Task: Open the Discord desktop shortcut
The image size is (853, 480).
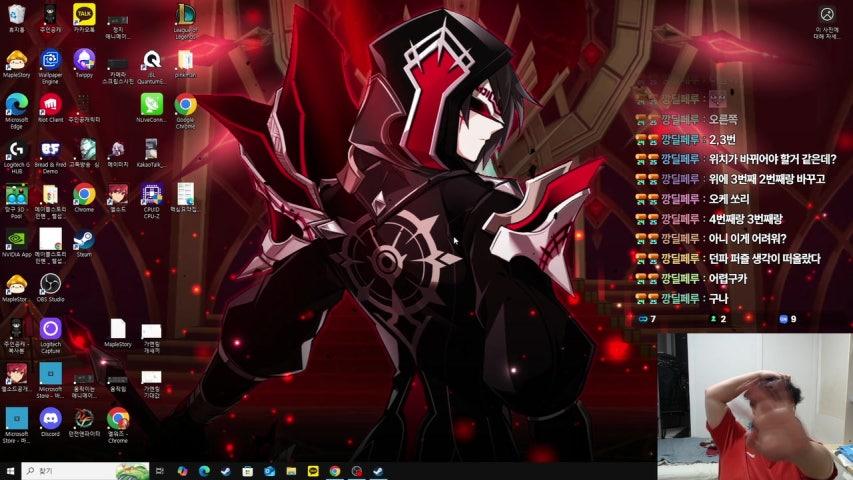Action: (50, 423)
